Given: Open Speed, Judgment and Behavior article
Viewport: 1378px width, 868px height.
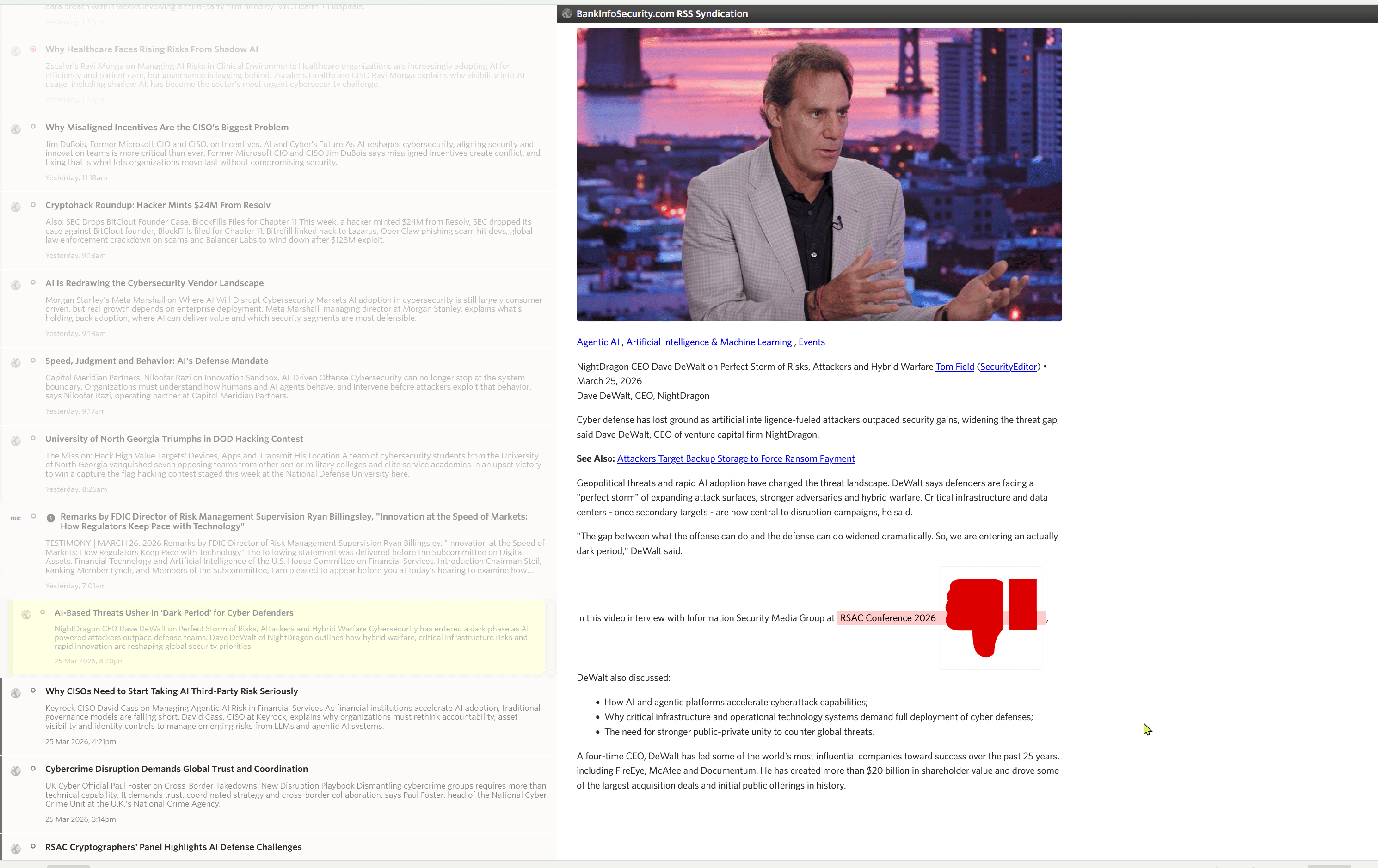Looking at the screenshot, I should (x=157, y=361).
